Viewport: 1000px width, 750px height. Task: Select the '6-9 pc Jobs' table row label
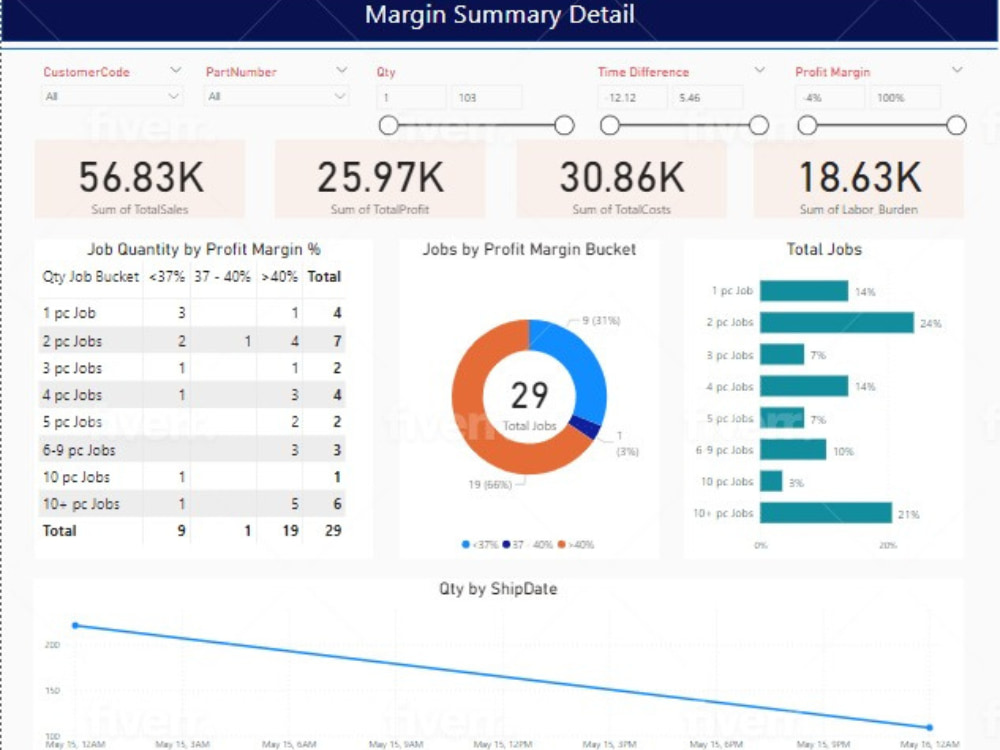(x=79, y=450)
